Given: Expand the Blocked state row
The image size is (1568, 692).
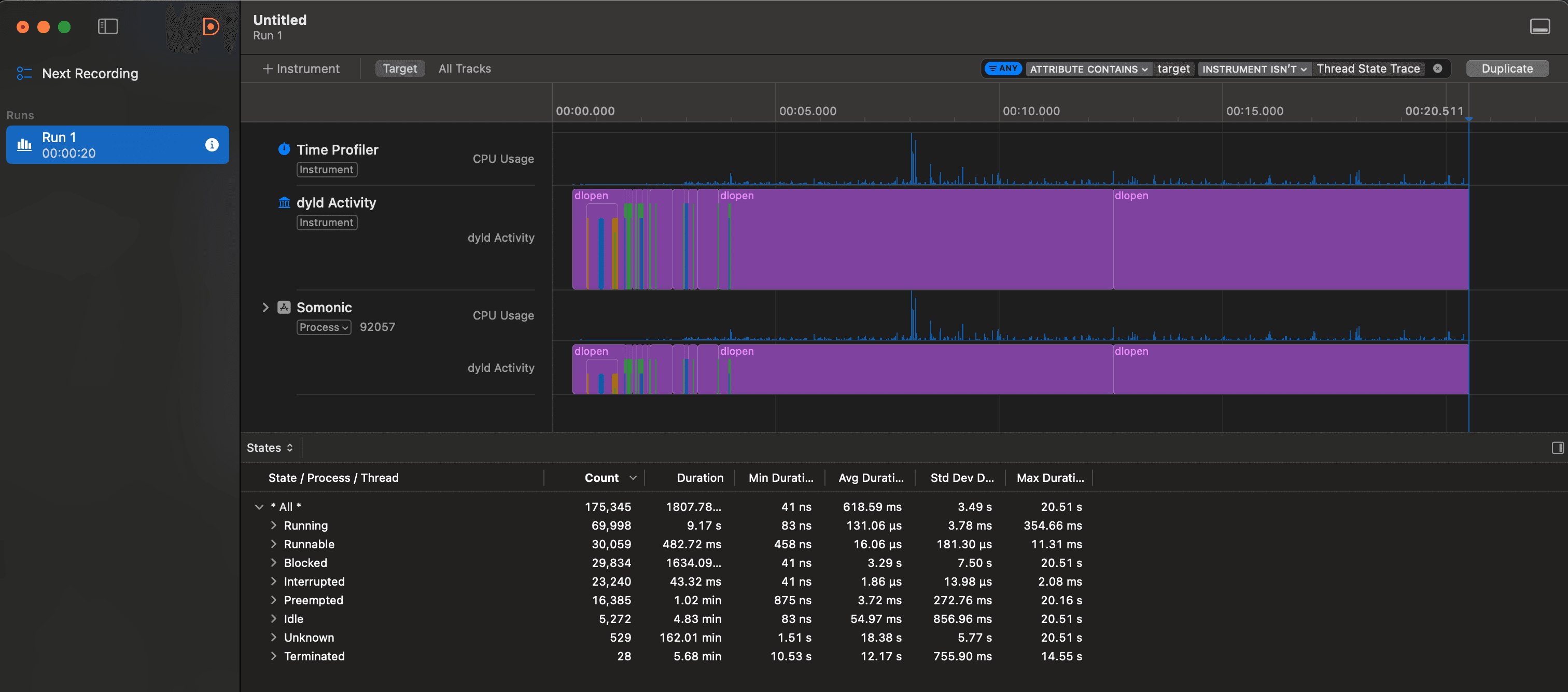Looking at the screenshot, I should (273, 563).
